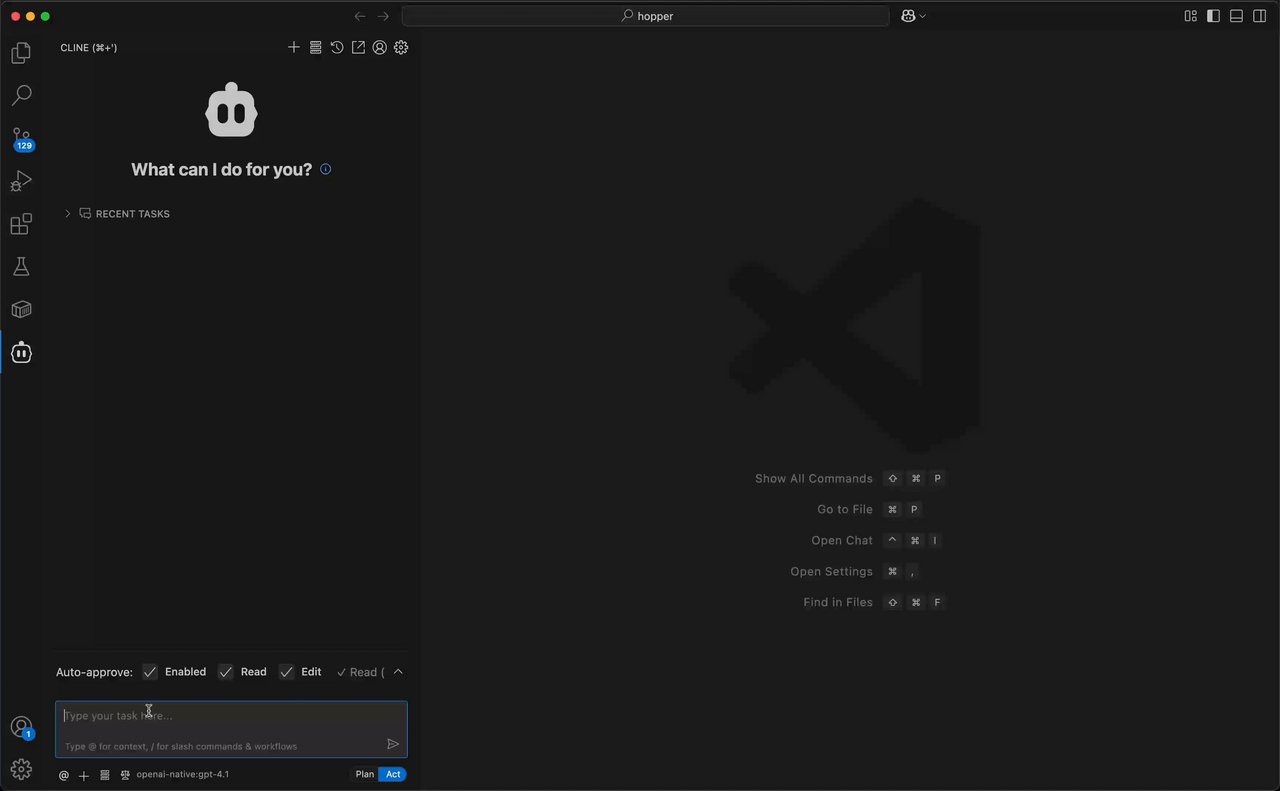Image resolution: width=1280 pixels, height=791 pixels.
Task: Open model selector openai-native:gpt-4.1
Action: [x=183, y=775]
